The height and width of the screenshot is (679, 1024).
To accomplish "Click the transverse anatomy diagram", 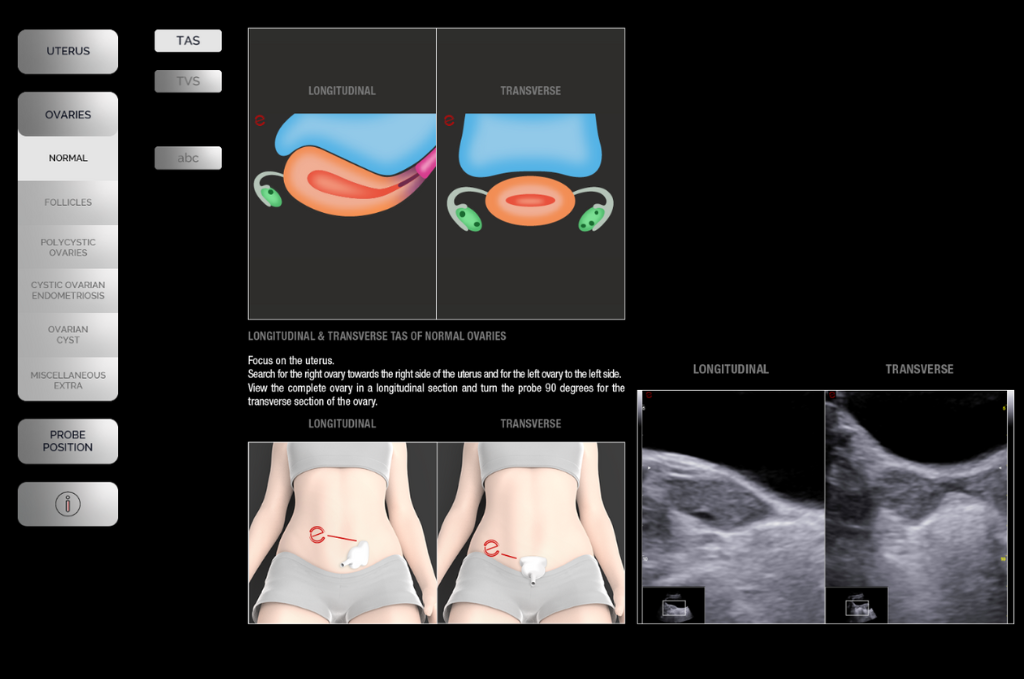I will click(531, 174).
